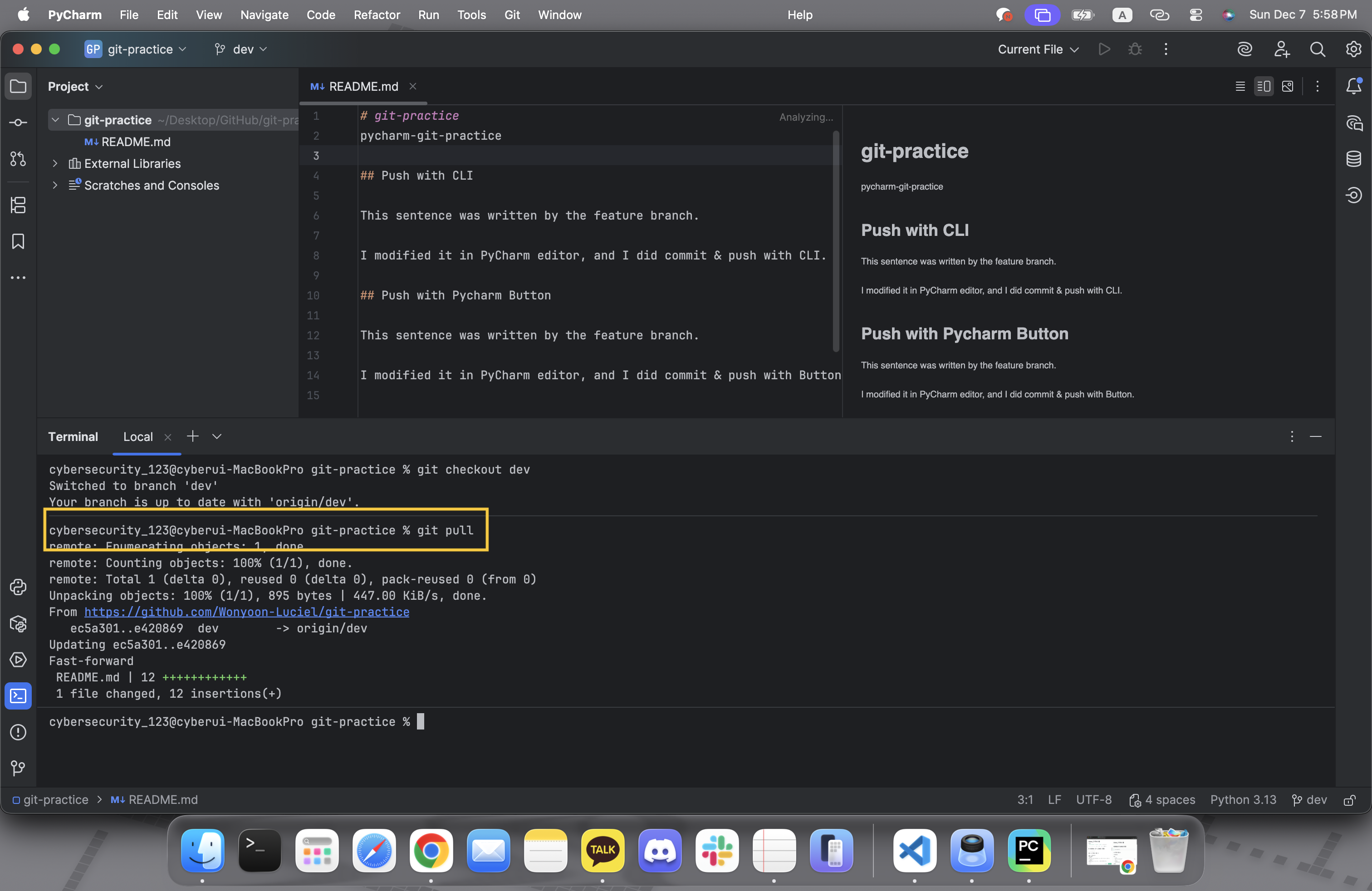The image size is (1372, 891).
Task: Select the Local terminal tab
Action: pyautogui.click(x=138, y=437)
